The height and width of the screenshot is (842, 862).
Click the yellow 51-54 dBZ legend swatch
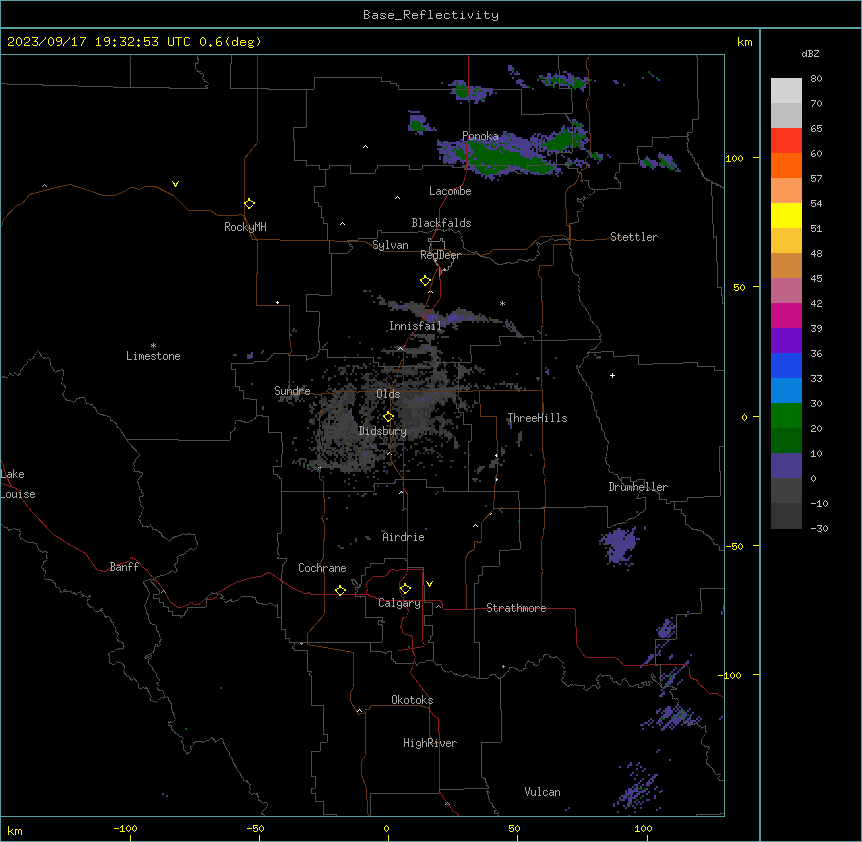pyautogui.click(x=786, y=216)
